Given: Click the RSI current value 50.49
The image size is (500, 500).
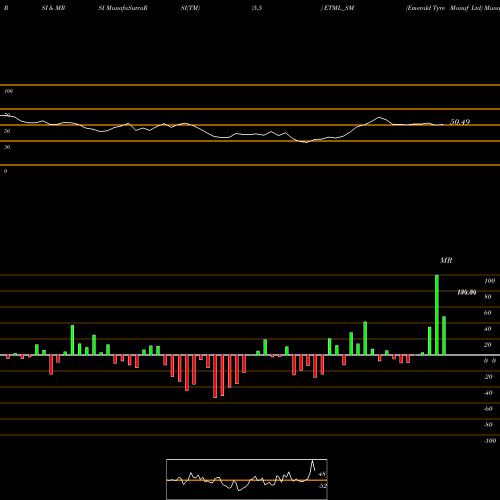Looking at the screenshot, I should (x=460, y=122).
